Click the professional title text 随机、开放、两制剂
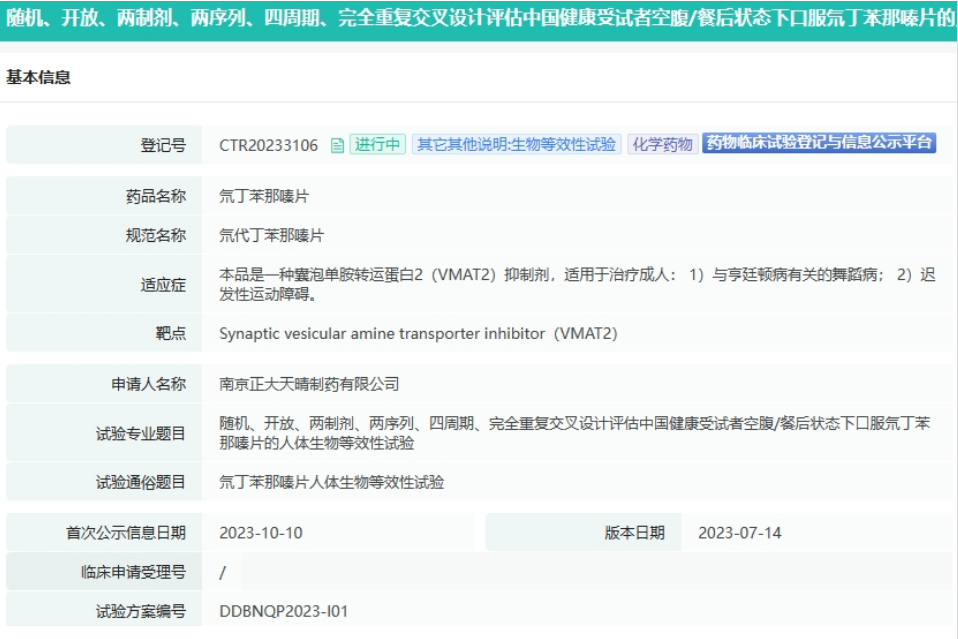Image resolution: width=958 pixels, height=639 pixels. tap(574, 433)
